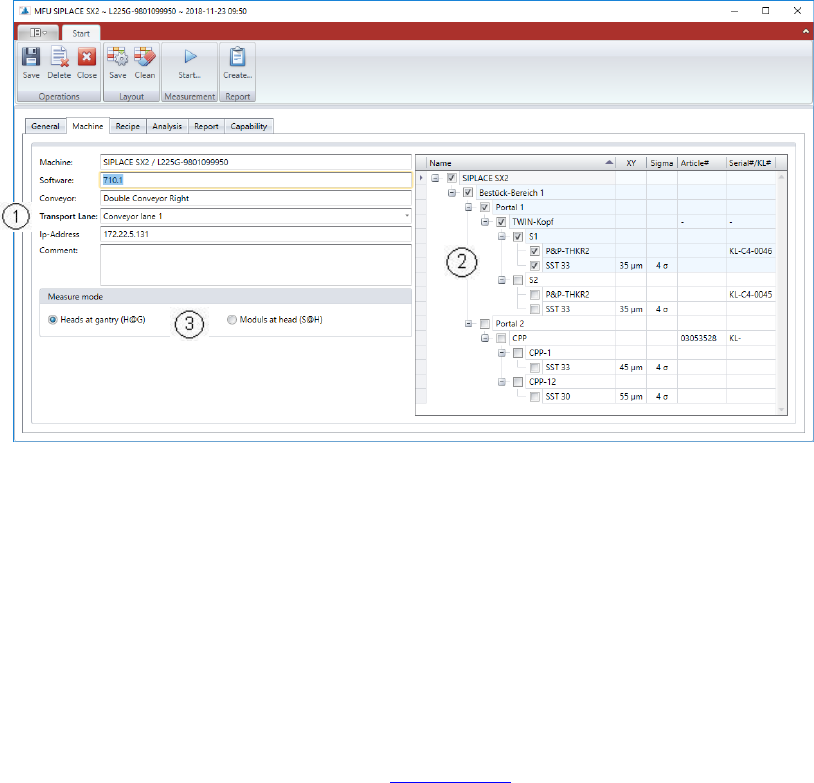Select Moduls at head (S@H) radio button
The width and height of the screenshot is (814, 783).
(232, 320)
